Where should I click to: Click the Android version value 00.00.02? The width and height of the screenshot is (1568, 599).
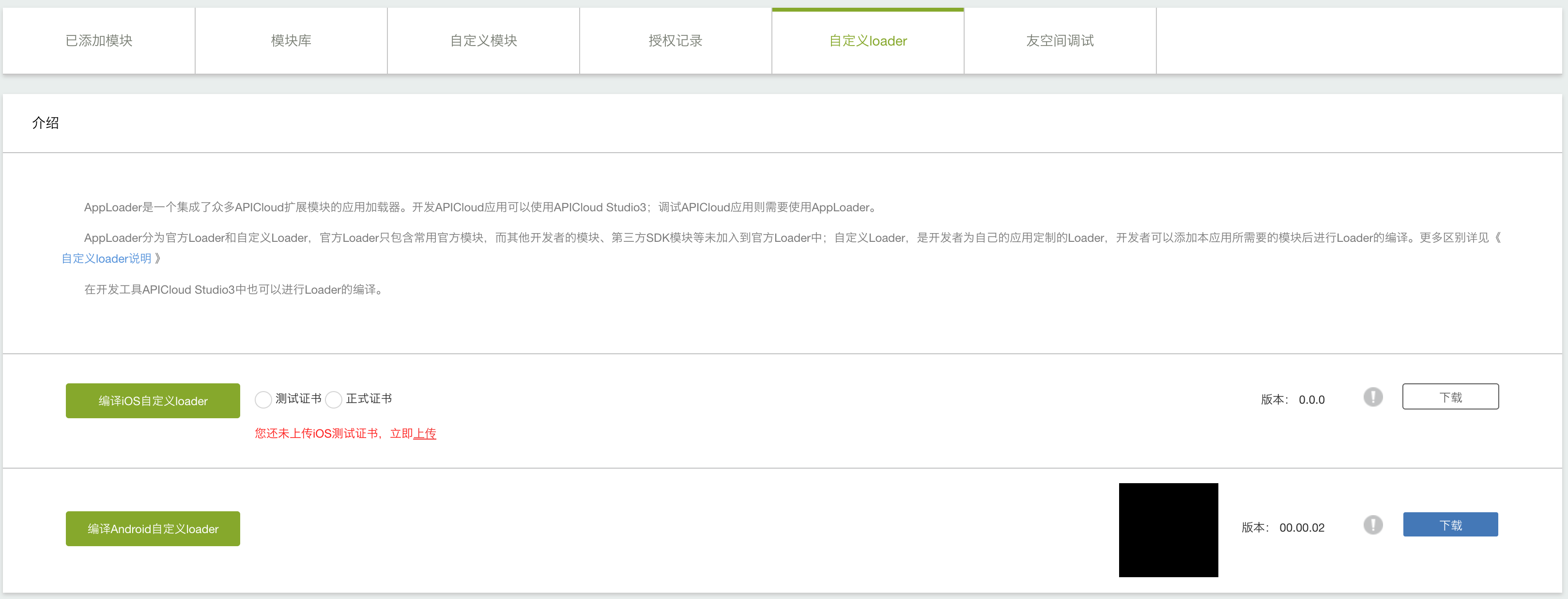click(1302, 528)
